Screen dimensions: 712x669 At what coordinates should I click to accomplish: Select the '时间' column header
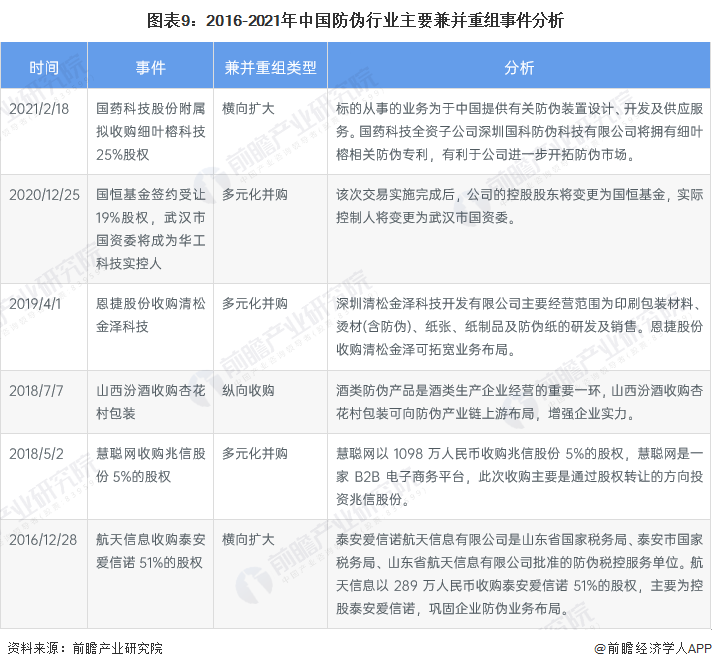coord(44,68)
